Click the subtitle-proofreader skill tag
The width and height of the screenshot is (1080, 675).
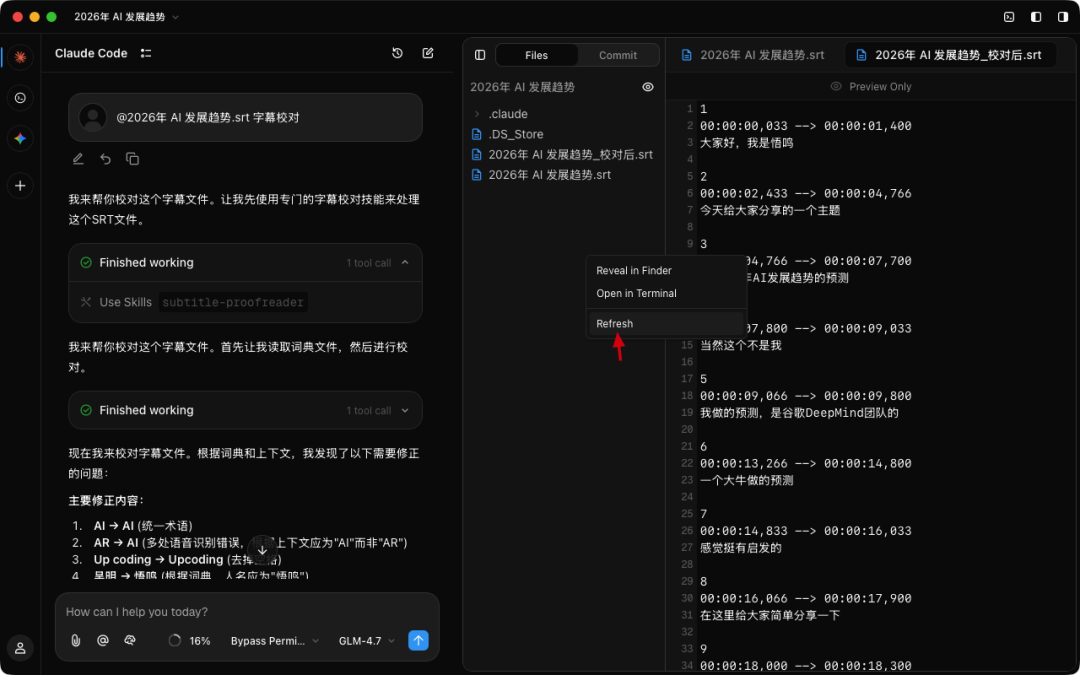(233, 302)
